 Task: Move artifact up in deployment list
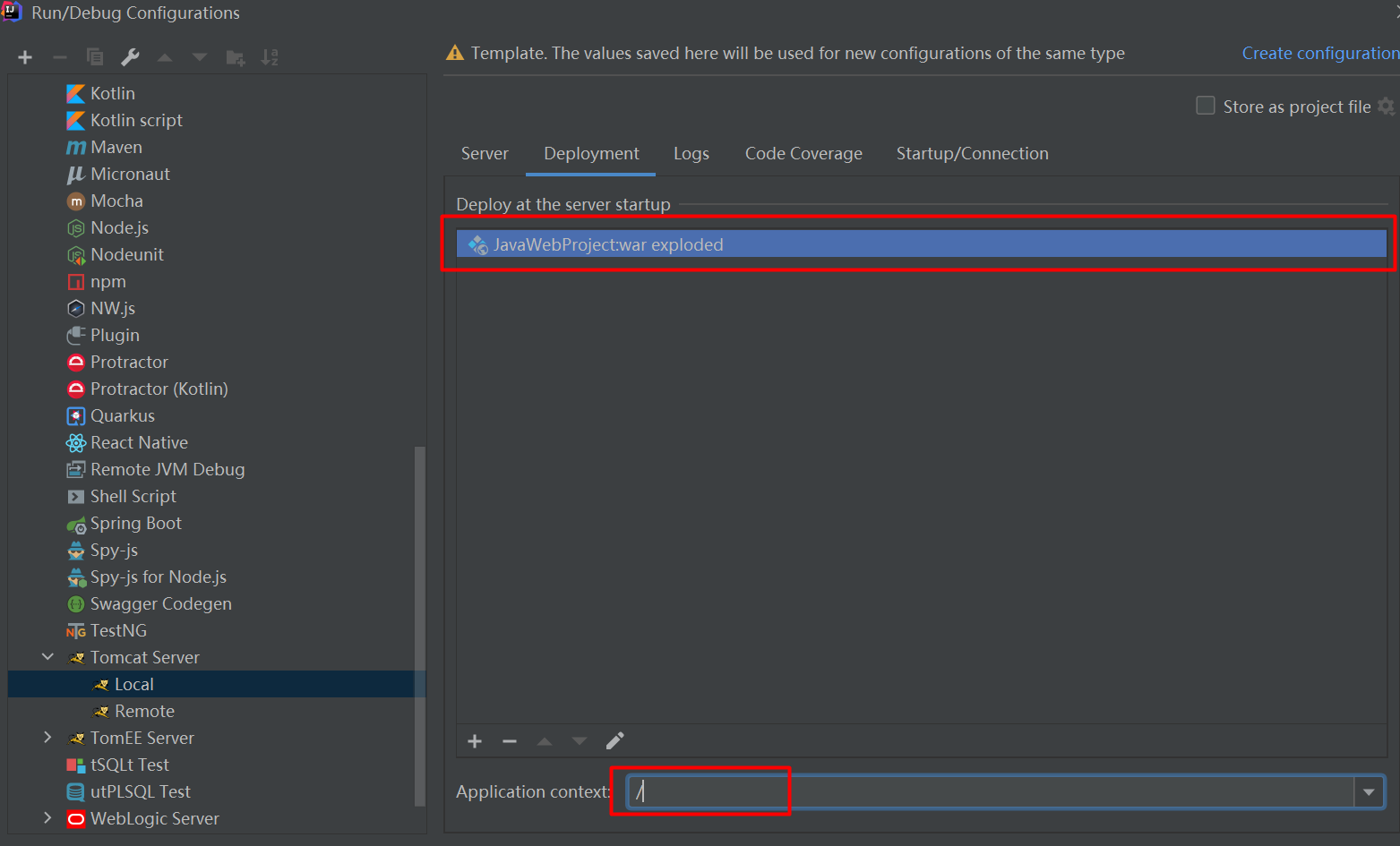[x=545, y=741]
